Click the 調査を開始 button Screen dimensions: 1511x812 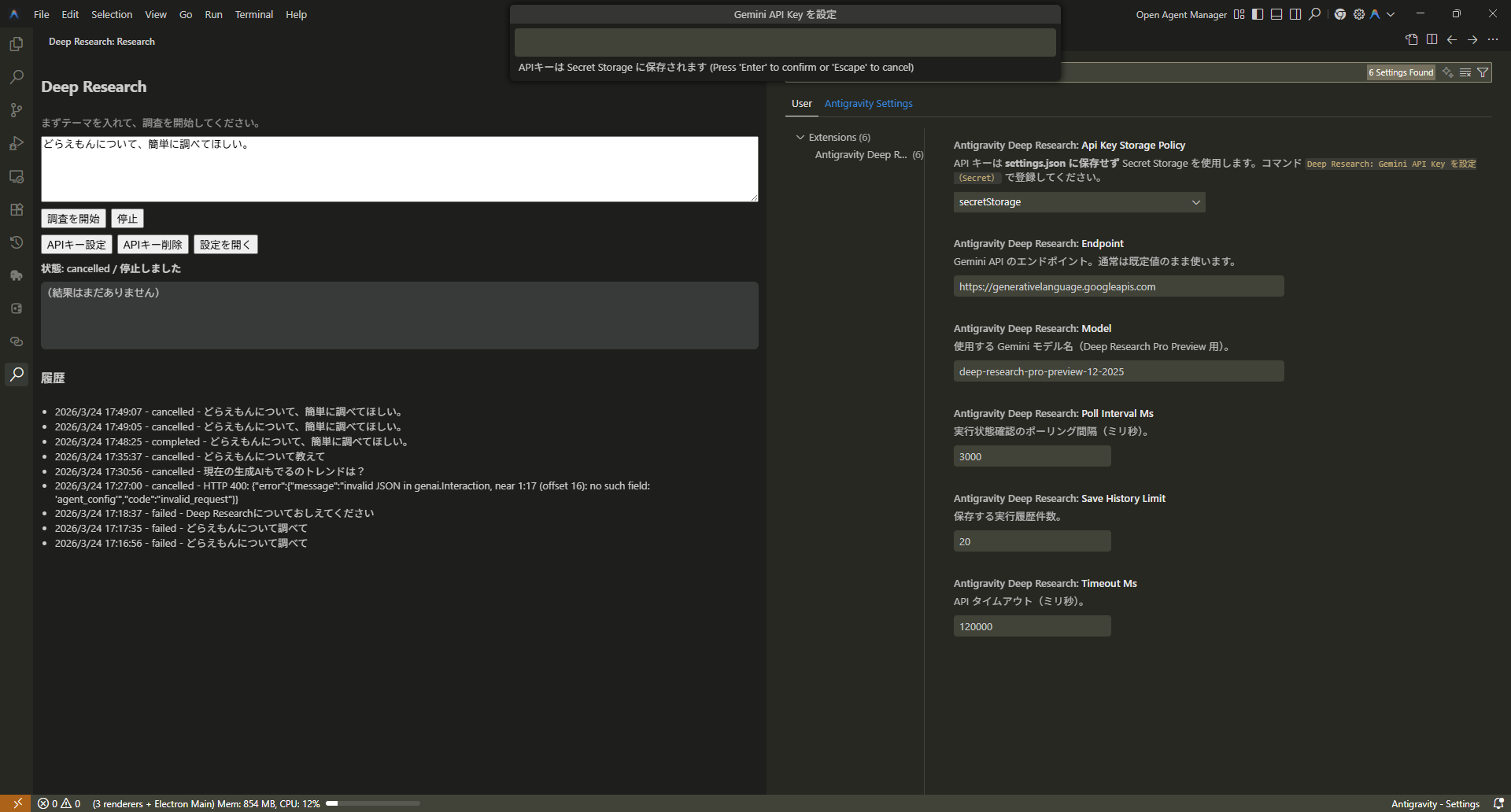click(x=73, y=219)
